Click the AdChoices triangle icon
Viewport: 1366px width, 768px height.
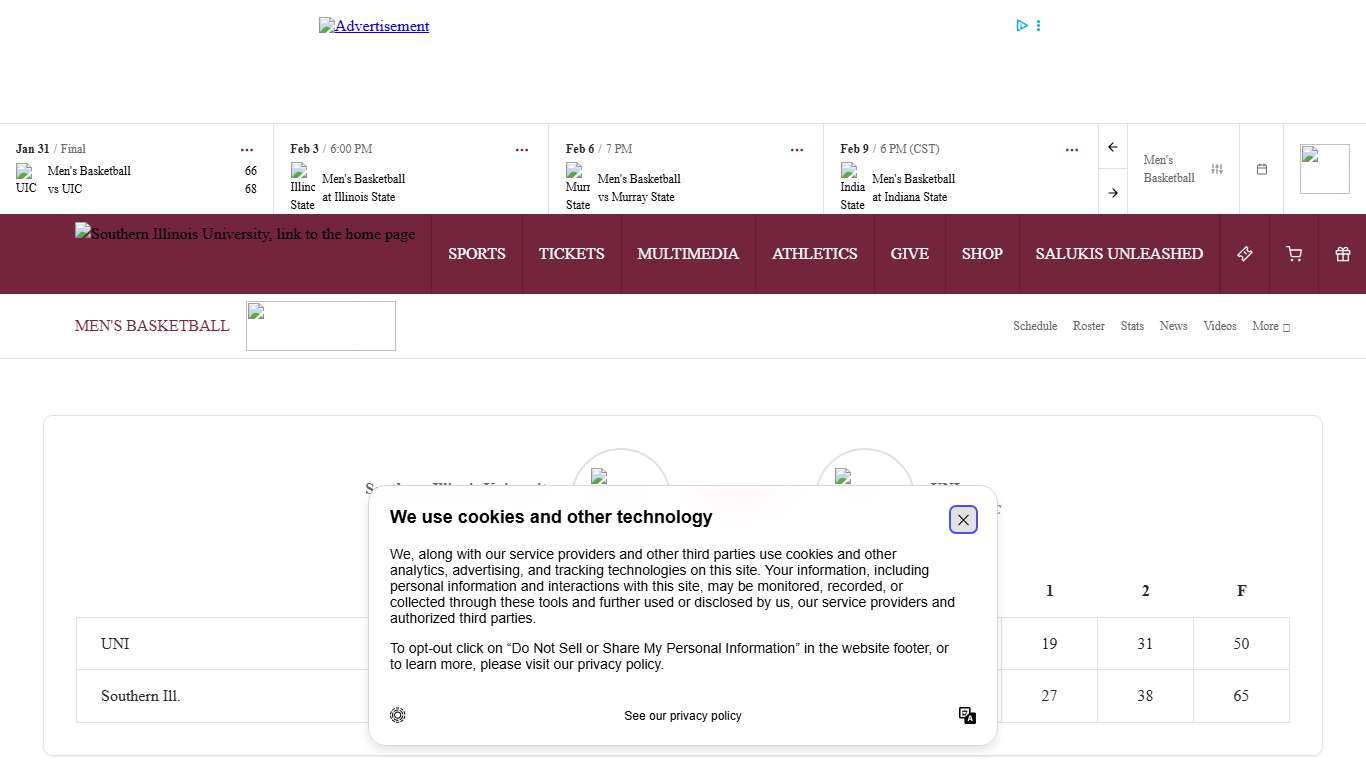tap(1022, 26)
